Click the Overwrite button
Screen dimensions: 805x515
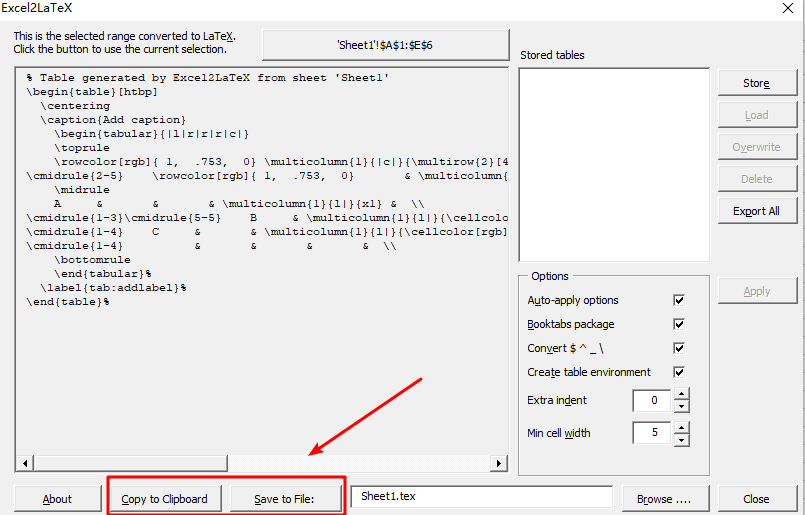[757, 147]
